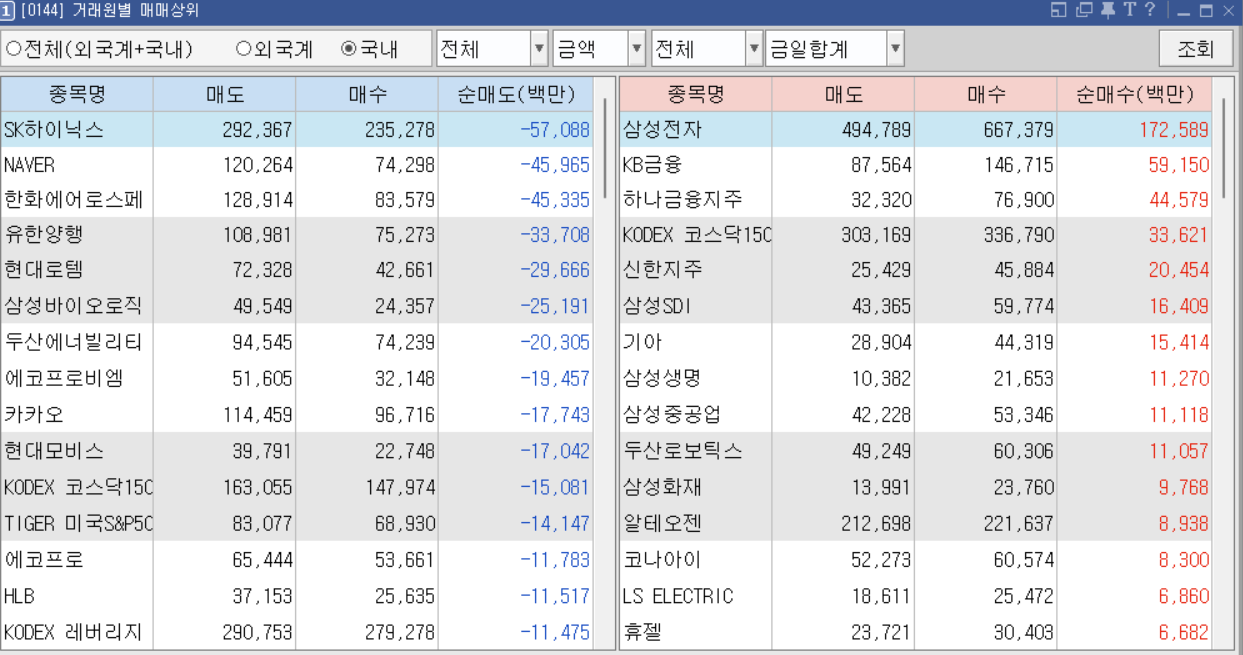The width and height of the screenshot is (1243, 655).
Task: Select the 신한지주 row
Action: point(915,270)
